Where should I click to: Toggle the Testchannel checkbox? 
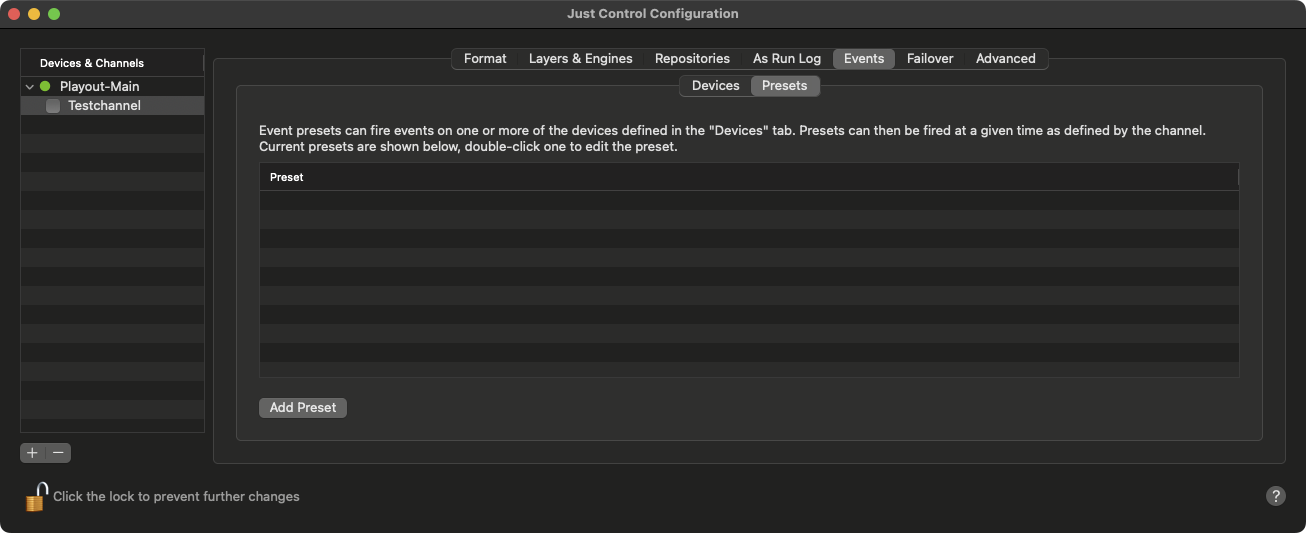pyautogui.click(x=53, y=106)
